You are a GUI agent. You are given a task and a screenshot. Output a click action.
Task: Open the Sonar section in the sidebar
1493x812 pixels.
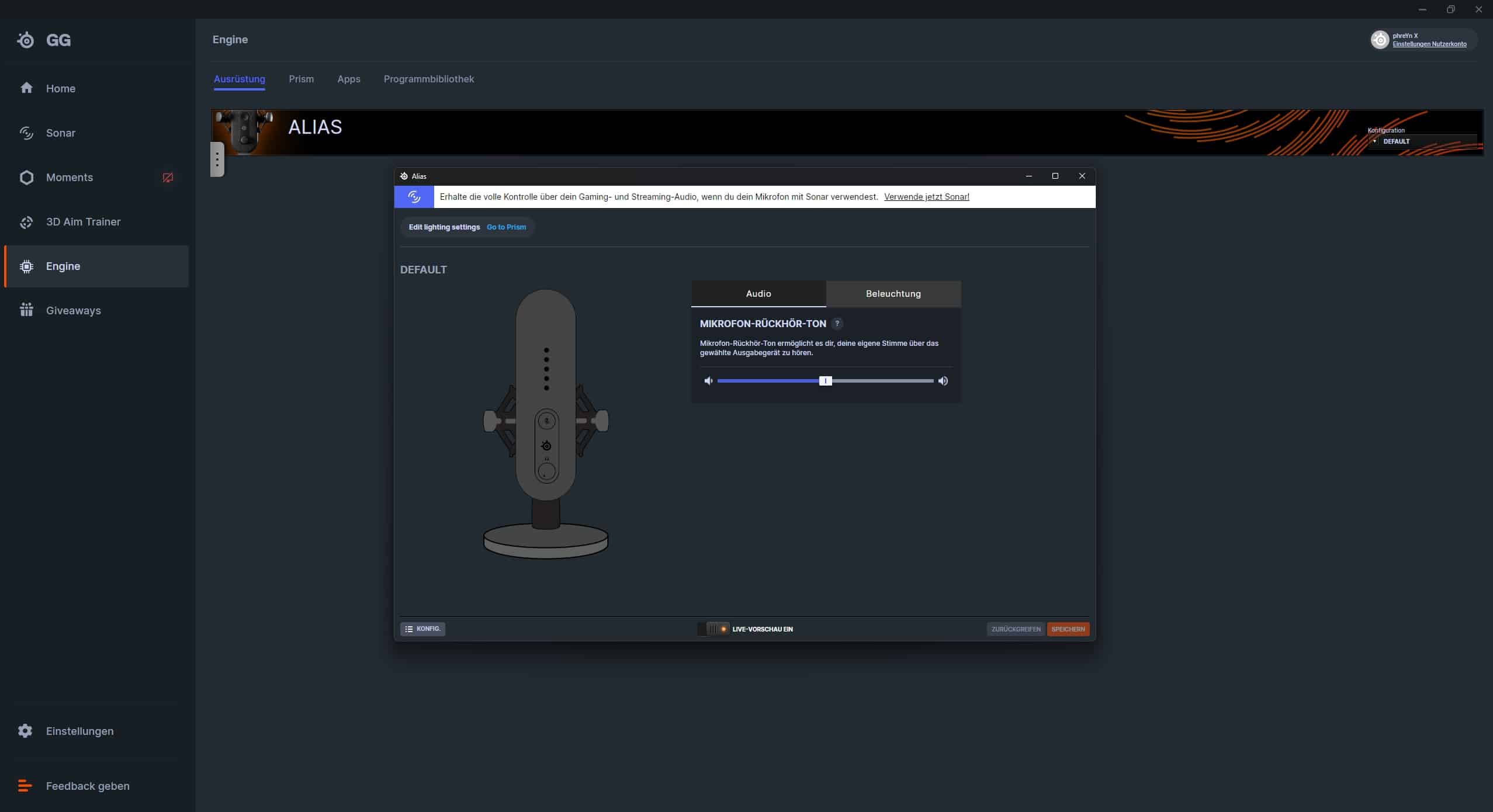coord(60,133)
